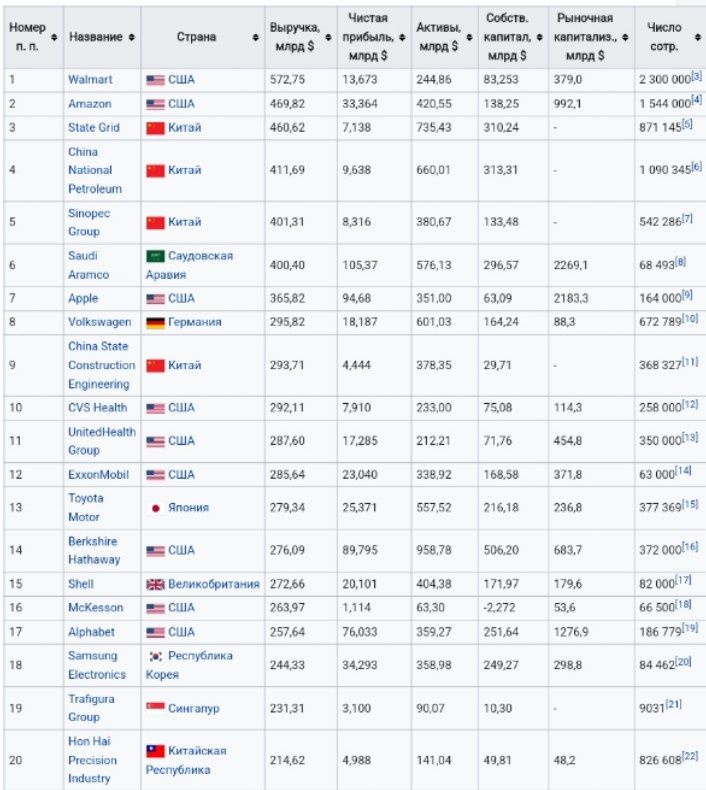Click the US flag in Apple row
The width and height of the screenshot is (706, 790).
(x=155, y=299)
